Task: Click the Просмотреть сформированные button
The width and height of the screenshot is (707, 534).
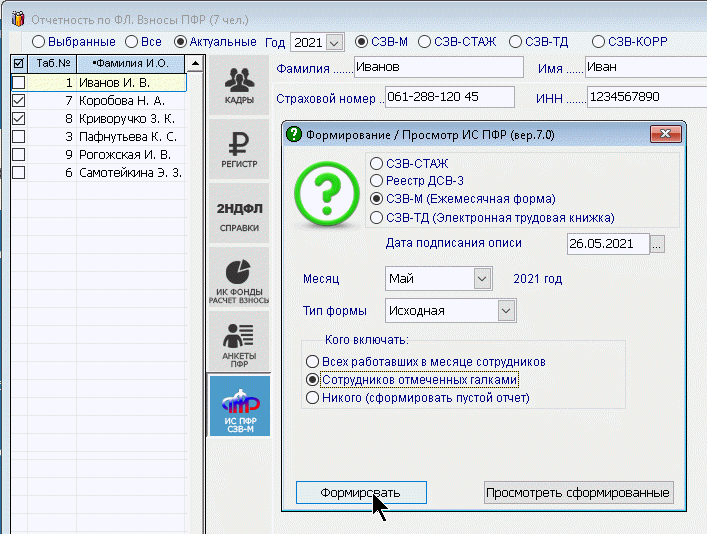Action: click(x=579, y=493)
